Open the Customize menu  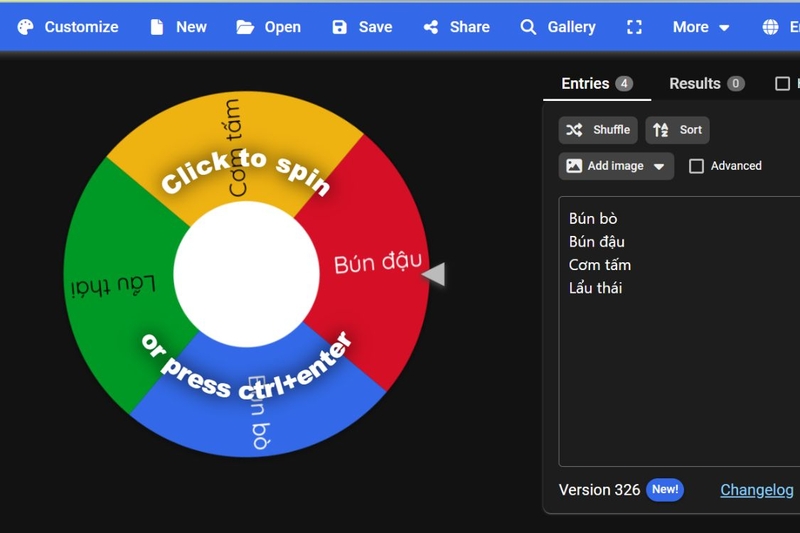pyautogui.click(x=68, y=27)
